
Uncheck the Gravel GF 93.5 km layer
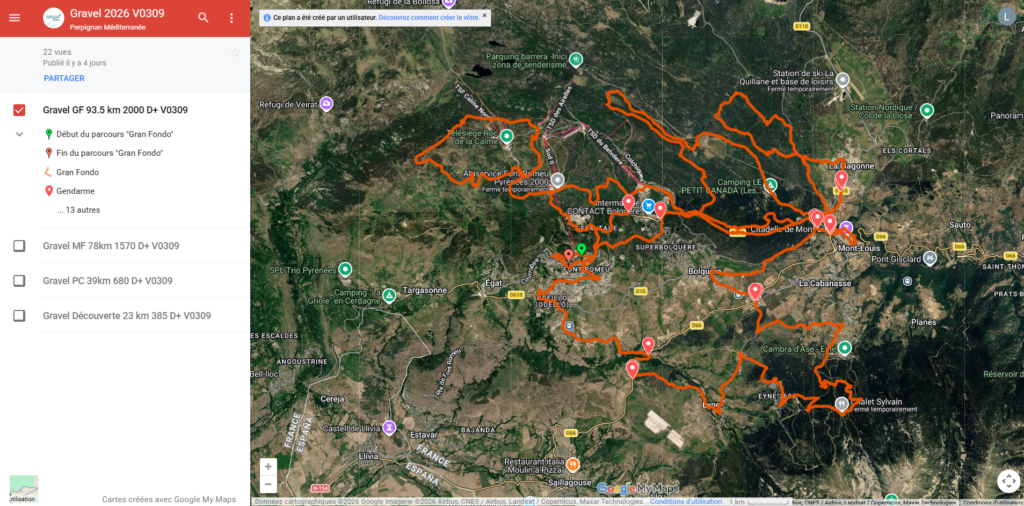tap(20, 110)
